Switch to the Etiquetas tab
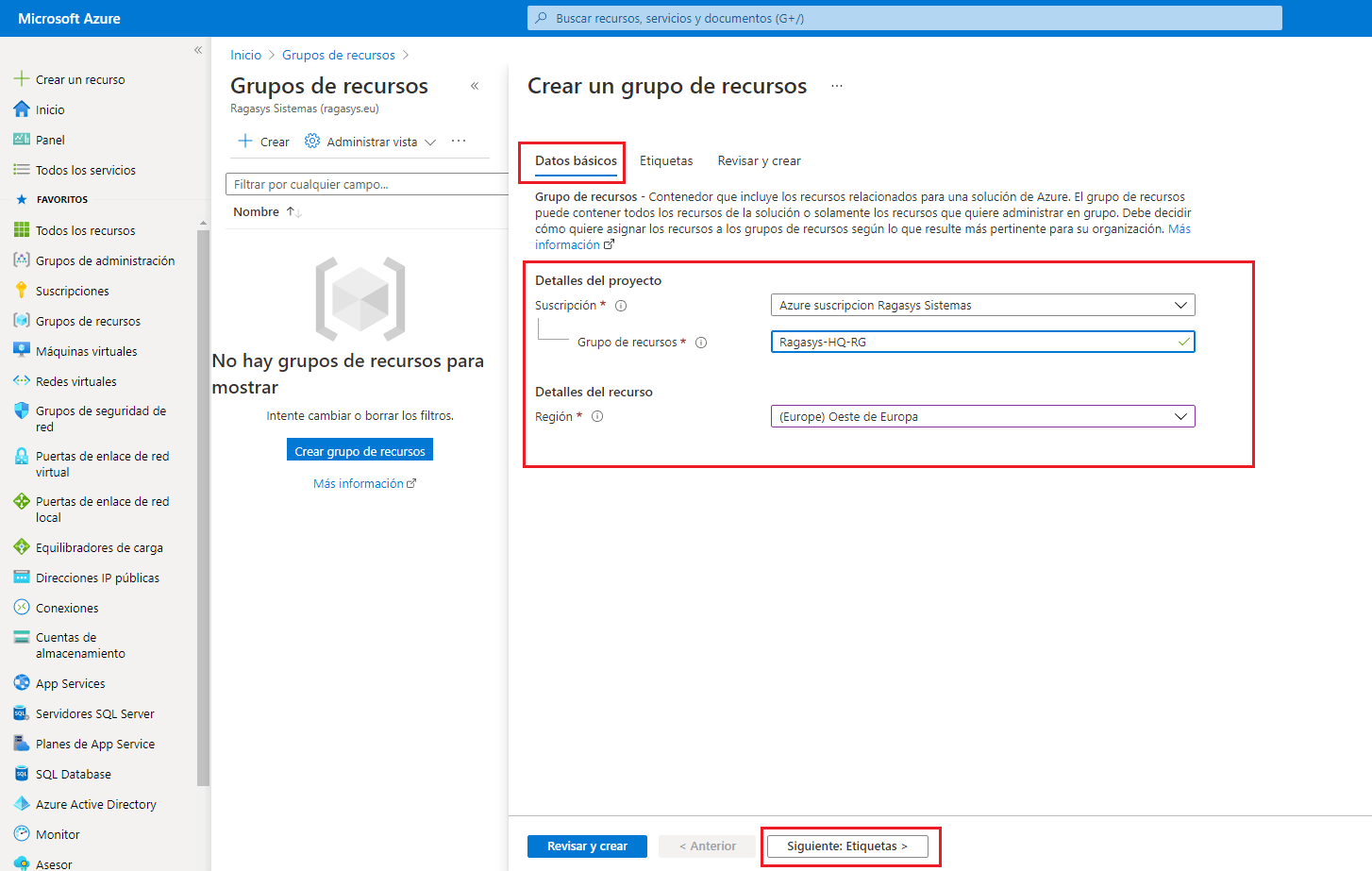Image resolution: width=1372 pixels, height=871 pixels. click(x=666, y=160)
